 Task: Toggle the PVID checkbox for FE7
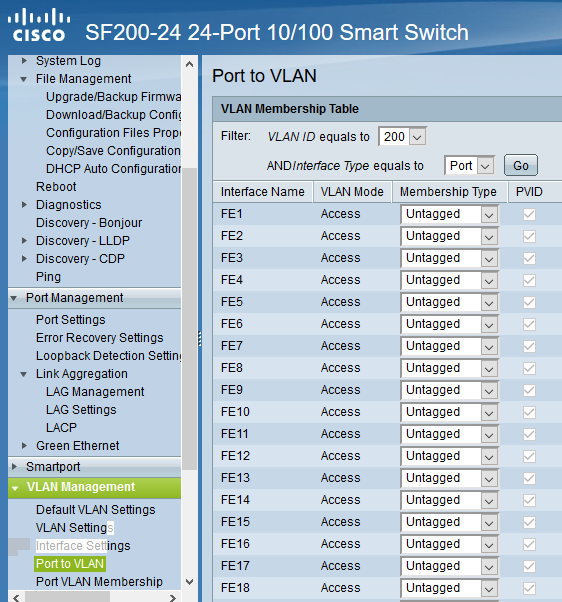[x=529, y=346]
